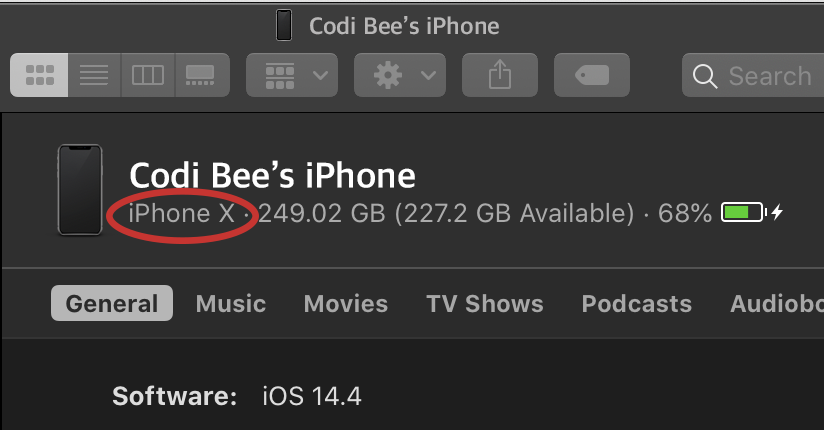Screen dimensions: 824x430
Task: Switch to list view layout
Action: click(x=94, y=75)
